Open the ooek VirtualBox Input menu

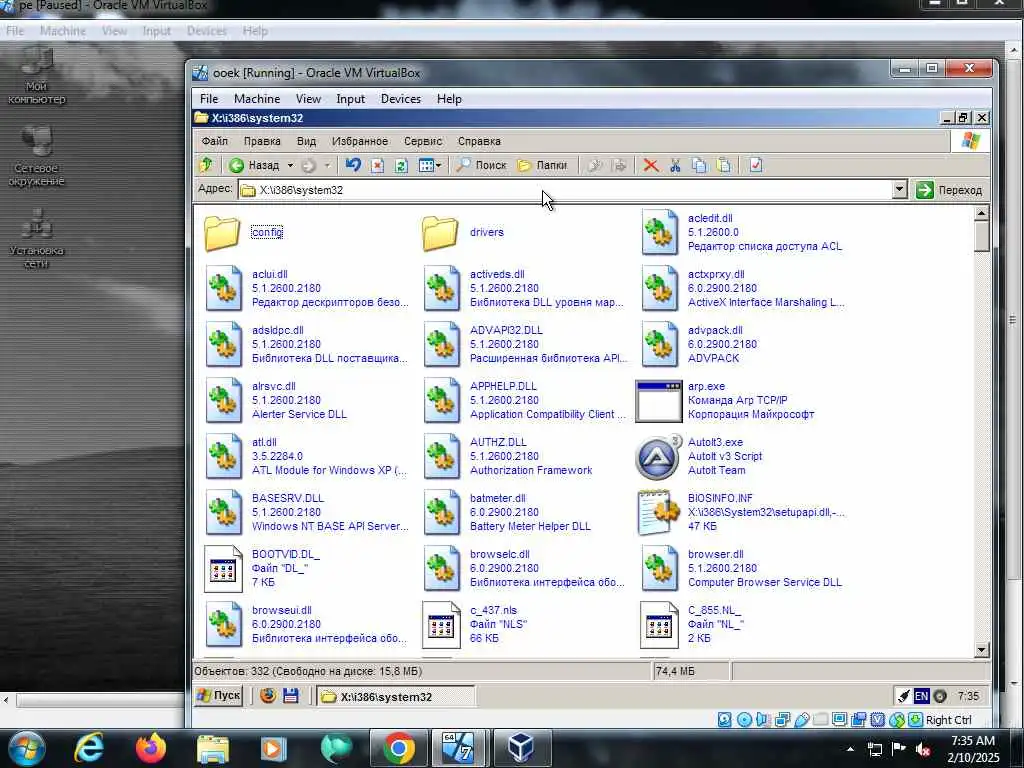coord(350,99)
